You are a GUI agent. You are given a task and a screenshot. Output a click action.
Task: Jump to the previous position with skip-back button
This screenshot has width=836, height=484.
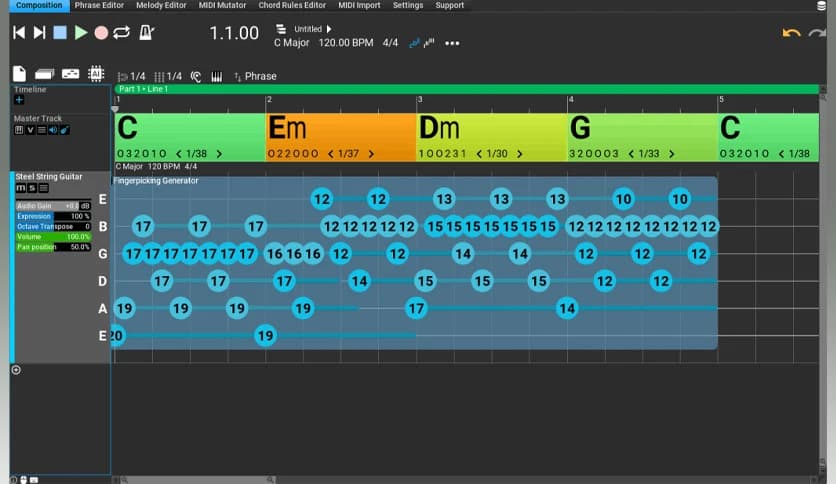19,33
